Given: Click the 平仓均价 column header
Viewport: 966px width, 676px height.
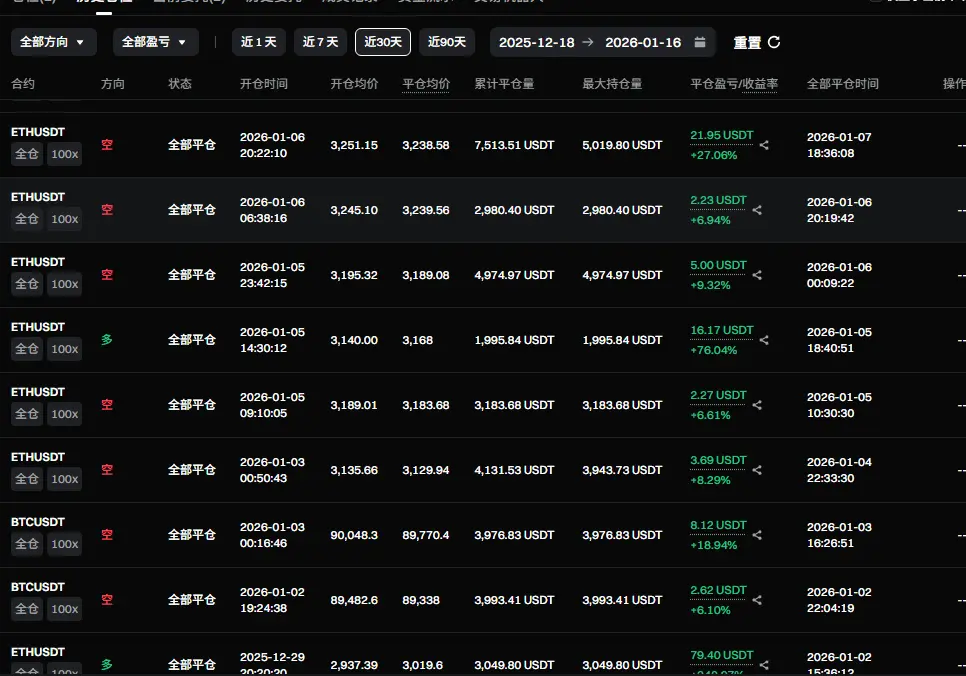Looking at the screenshot, I should (x=426, y=84).
